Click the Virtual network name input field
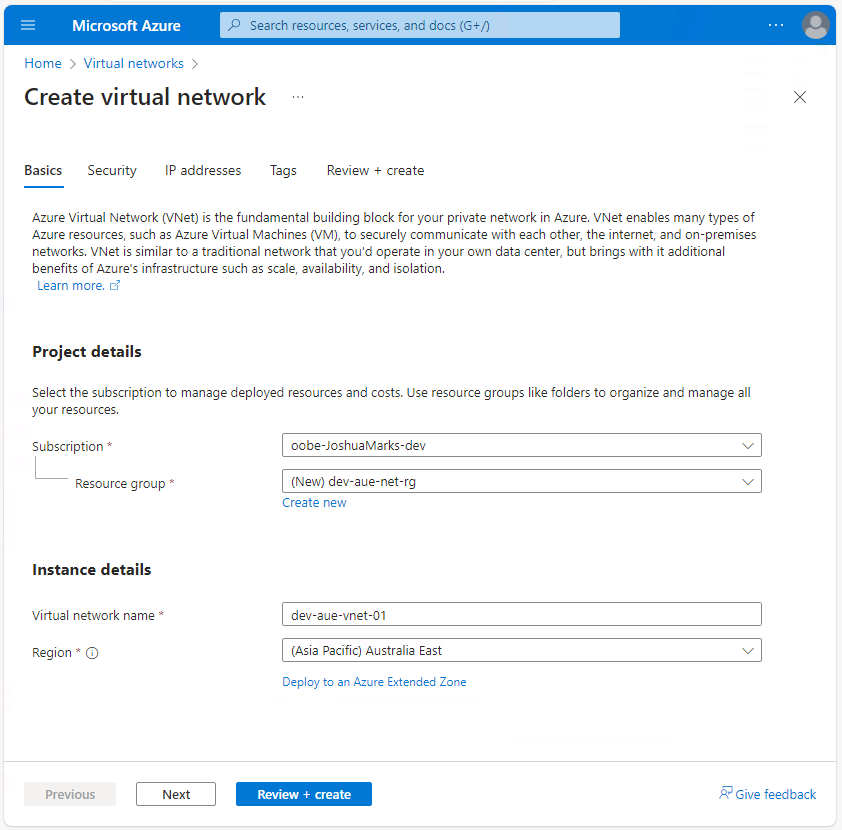This screenshot has width=842, height=830. 520,614
